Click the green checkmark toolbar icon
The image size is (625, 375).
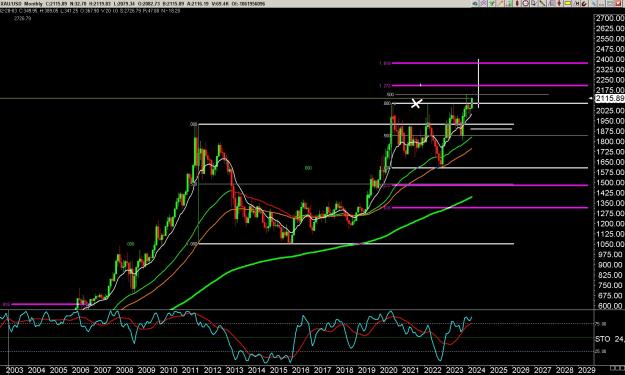click(x=492, y=3)
